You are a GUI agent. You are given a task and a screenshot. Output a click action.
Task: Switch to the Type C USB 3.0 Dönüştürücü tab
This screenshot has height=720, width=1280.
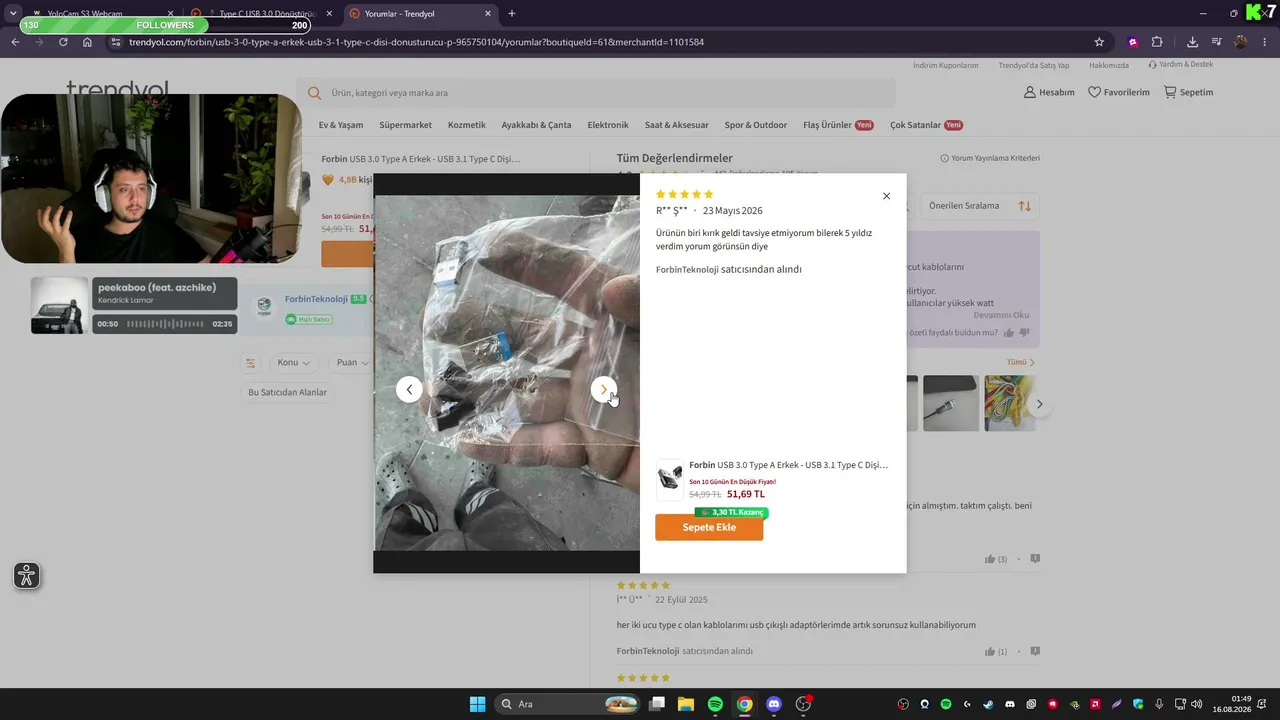coord(262,14)
